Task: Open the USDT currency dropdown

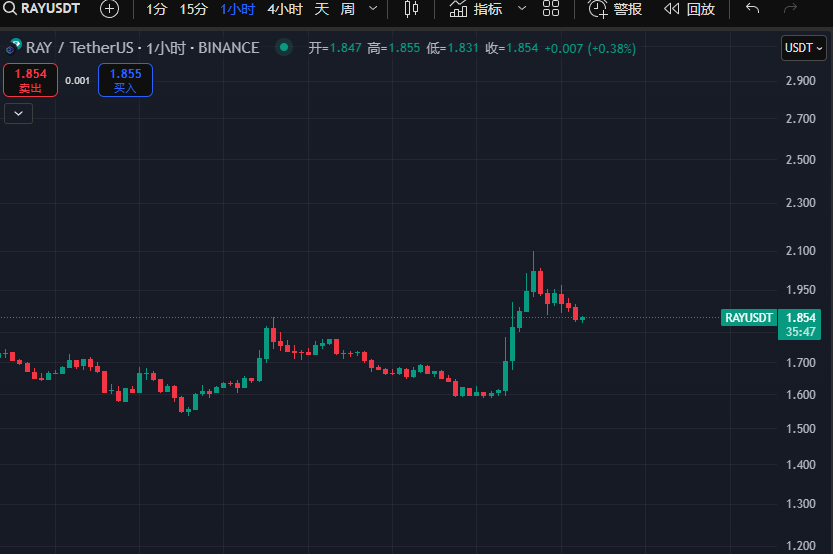Action: pyautogui.click(x=803, y=48)
